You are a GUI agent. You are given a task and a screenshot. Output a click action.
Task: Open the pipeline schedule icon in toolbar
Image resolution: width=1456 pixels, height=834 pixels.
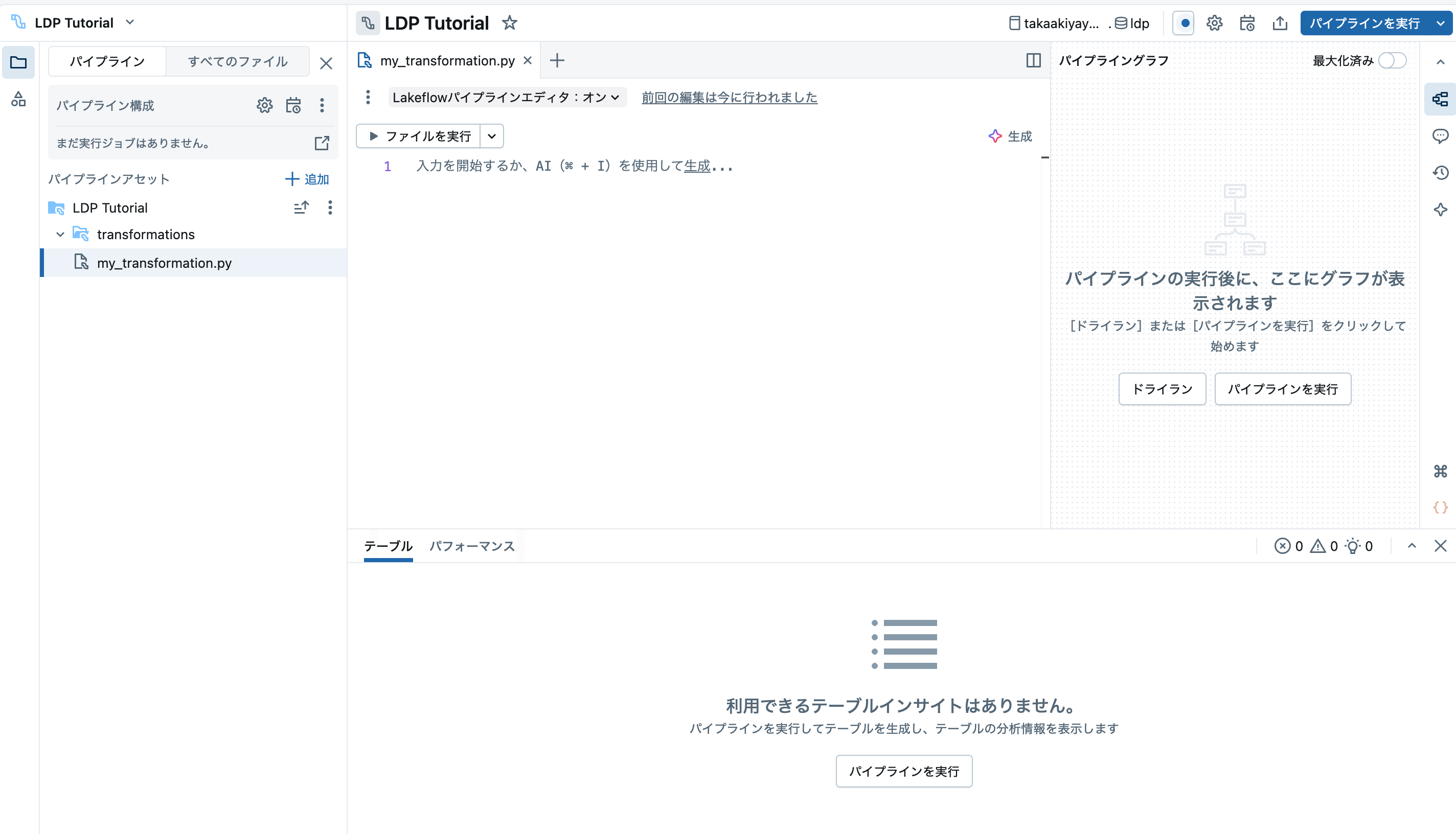tap(1247, 23)
